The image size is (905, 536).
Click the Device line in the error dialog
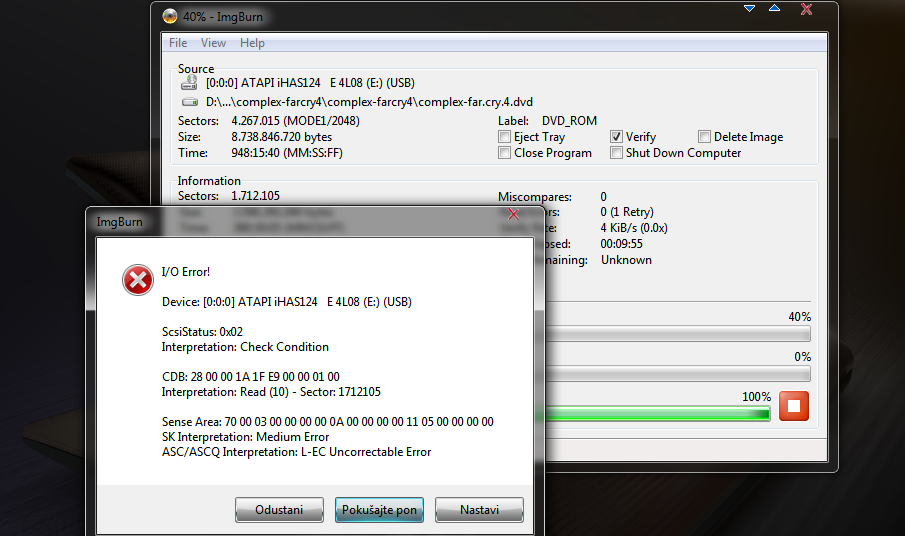pyautogui.click(x=287, y=302)
